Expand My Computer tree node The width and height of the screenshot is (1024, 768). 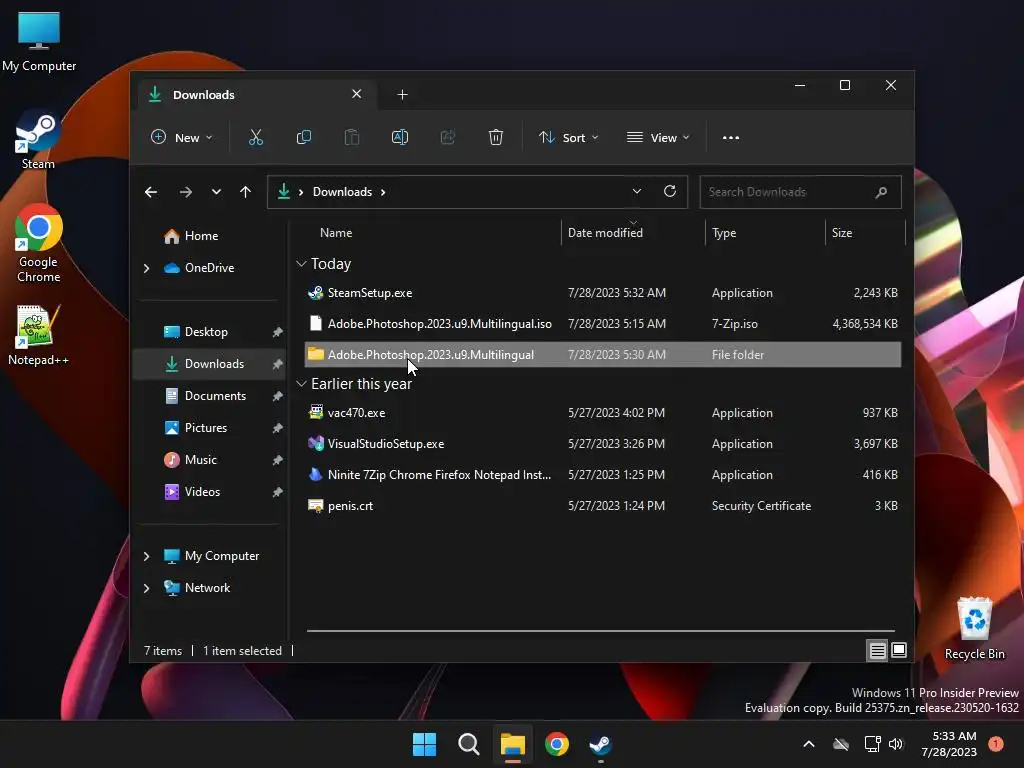pos(146,556)
